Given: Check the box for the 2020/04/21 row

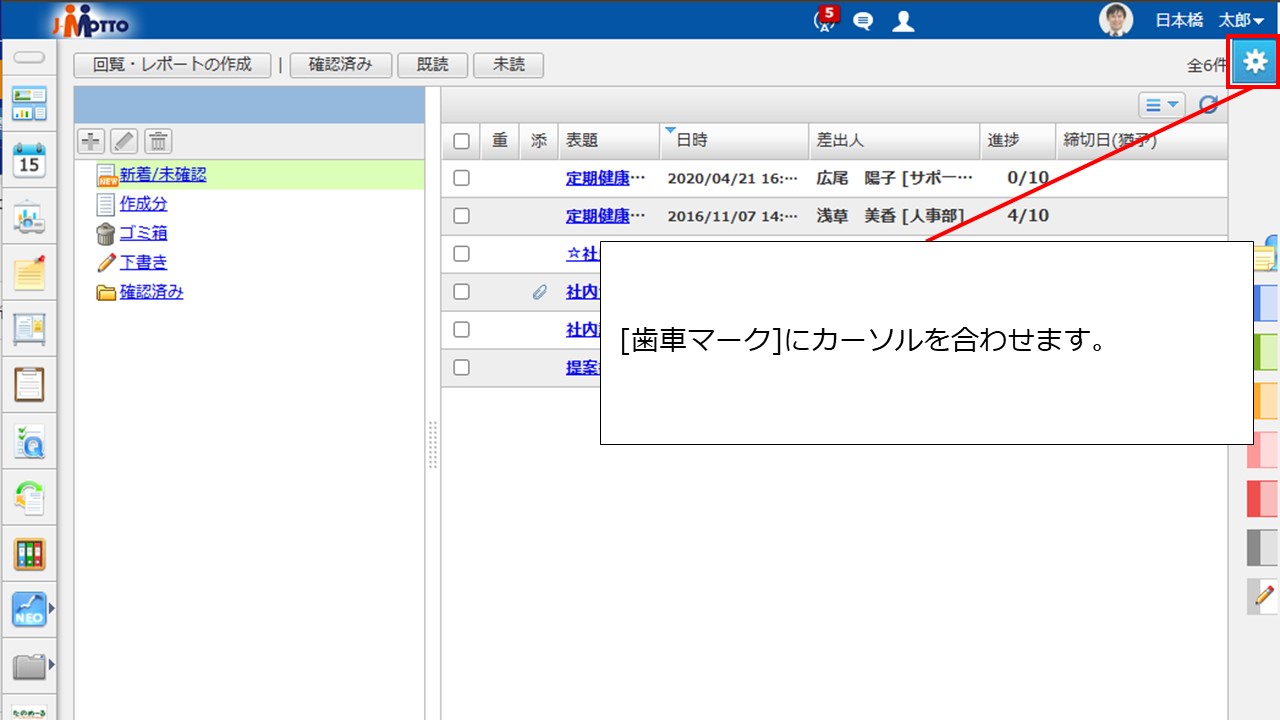Looking at the screenshot, I should tap(461, 178).
